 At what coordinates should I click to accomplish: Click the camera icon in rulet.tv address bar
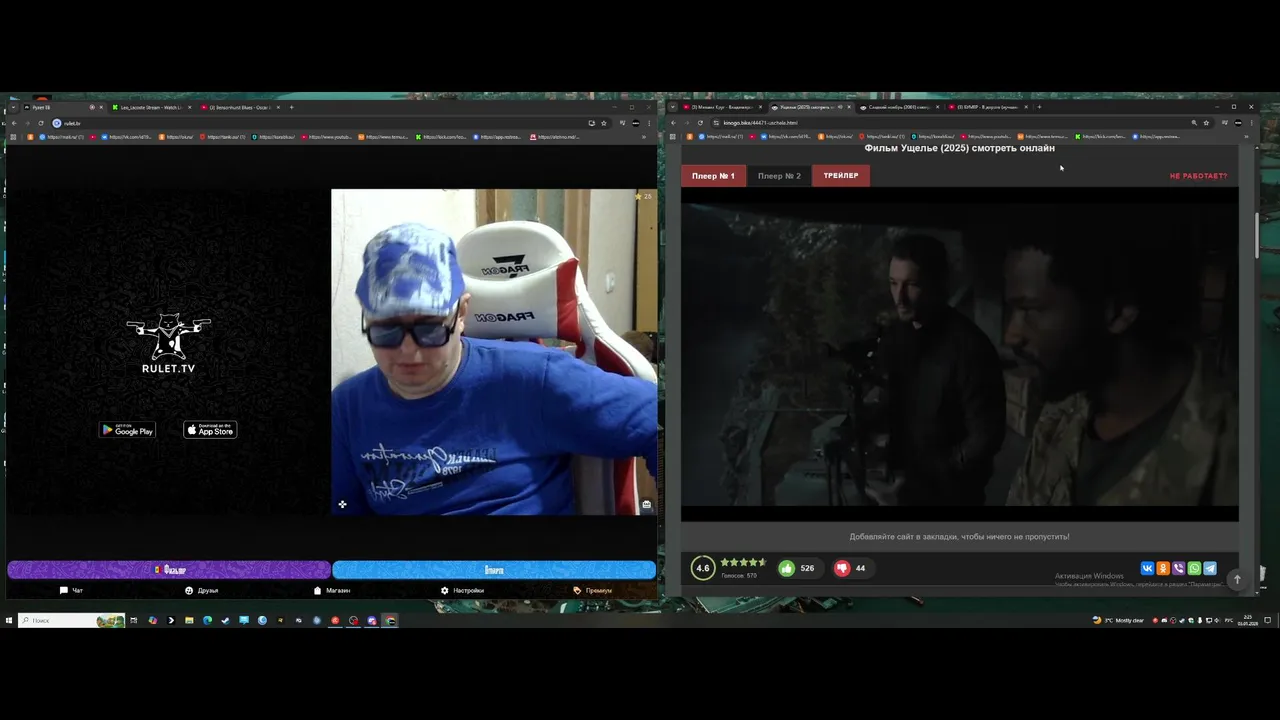(x=592, y=123)
